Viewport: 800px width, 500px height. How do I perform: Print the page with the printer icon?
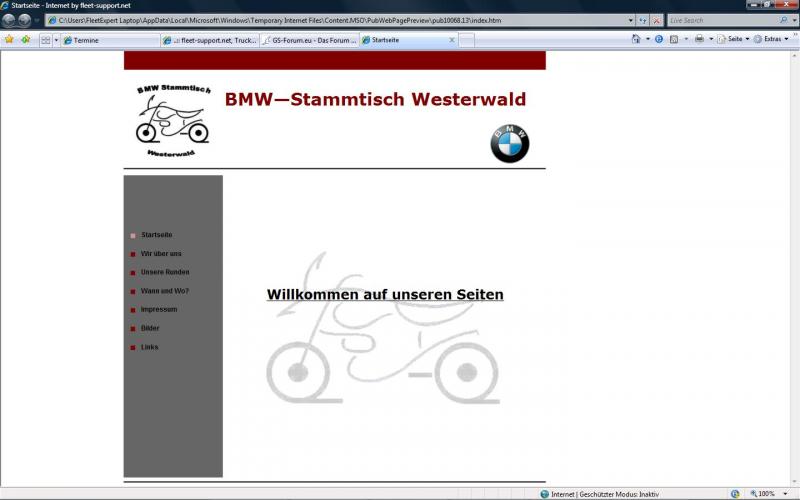click(699, 39)
